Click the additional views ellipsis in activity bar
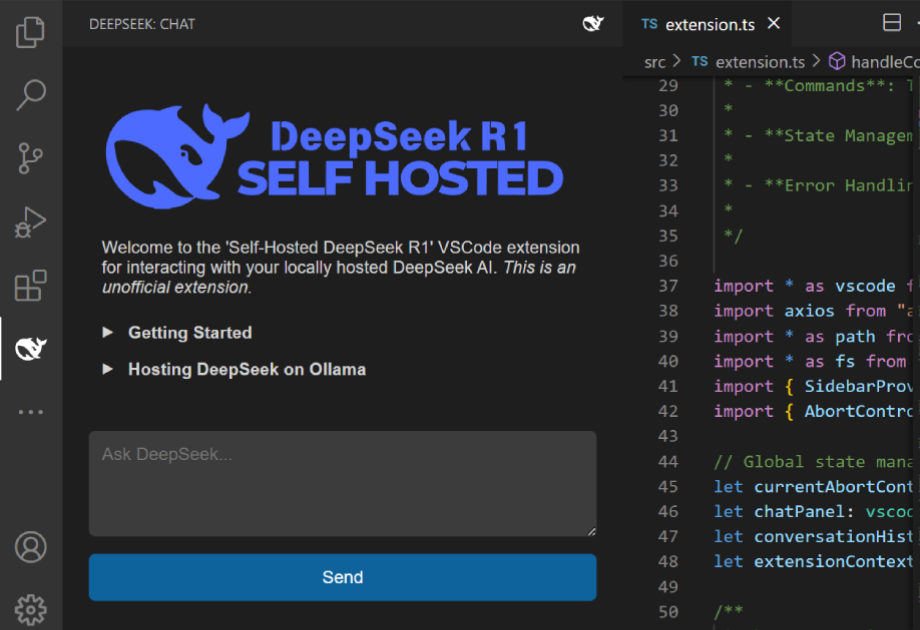 tap(31, 411)
